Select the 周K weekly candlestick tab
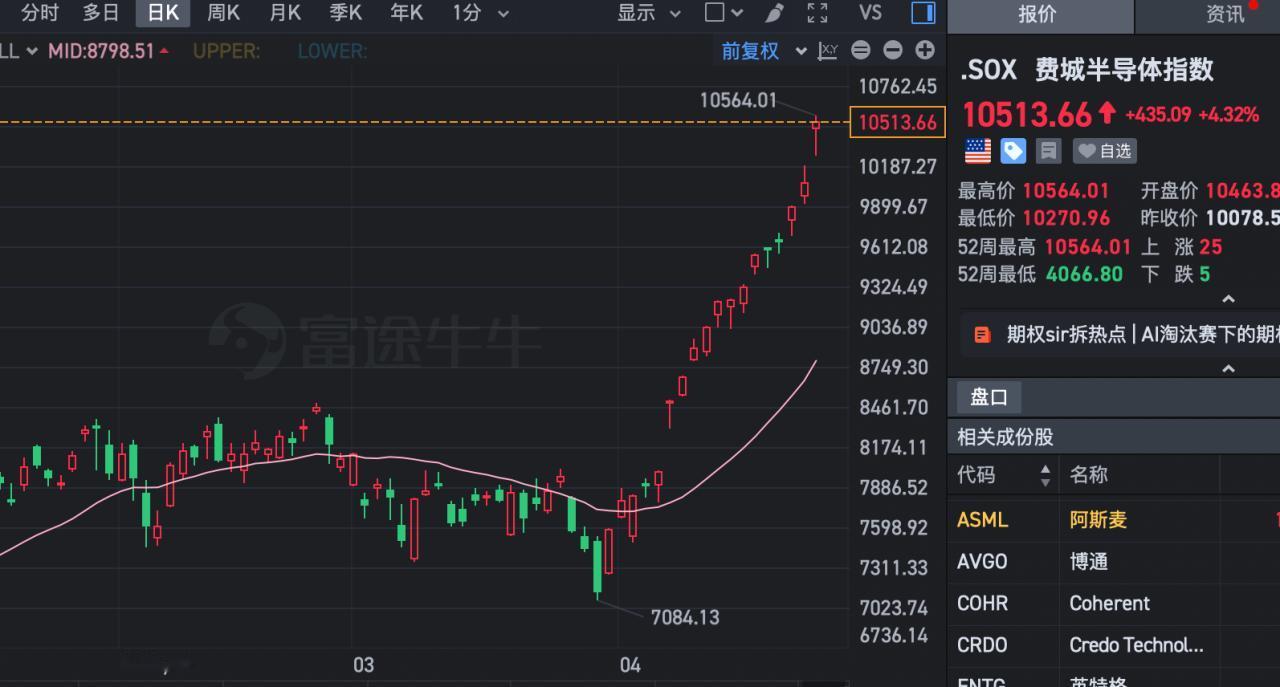 tap(224, 13)
